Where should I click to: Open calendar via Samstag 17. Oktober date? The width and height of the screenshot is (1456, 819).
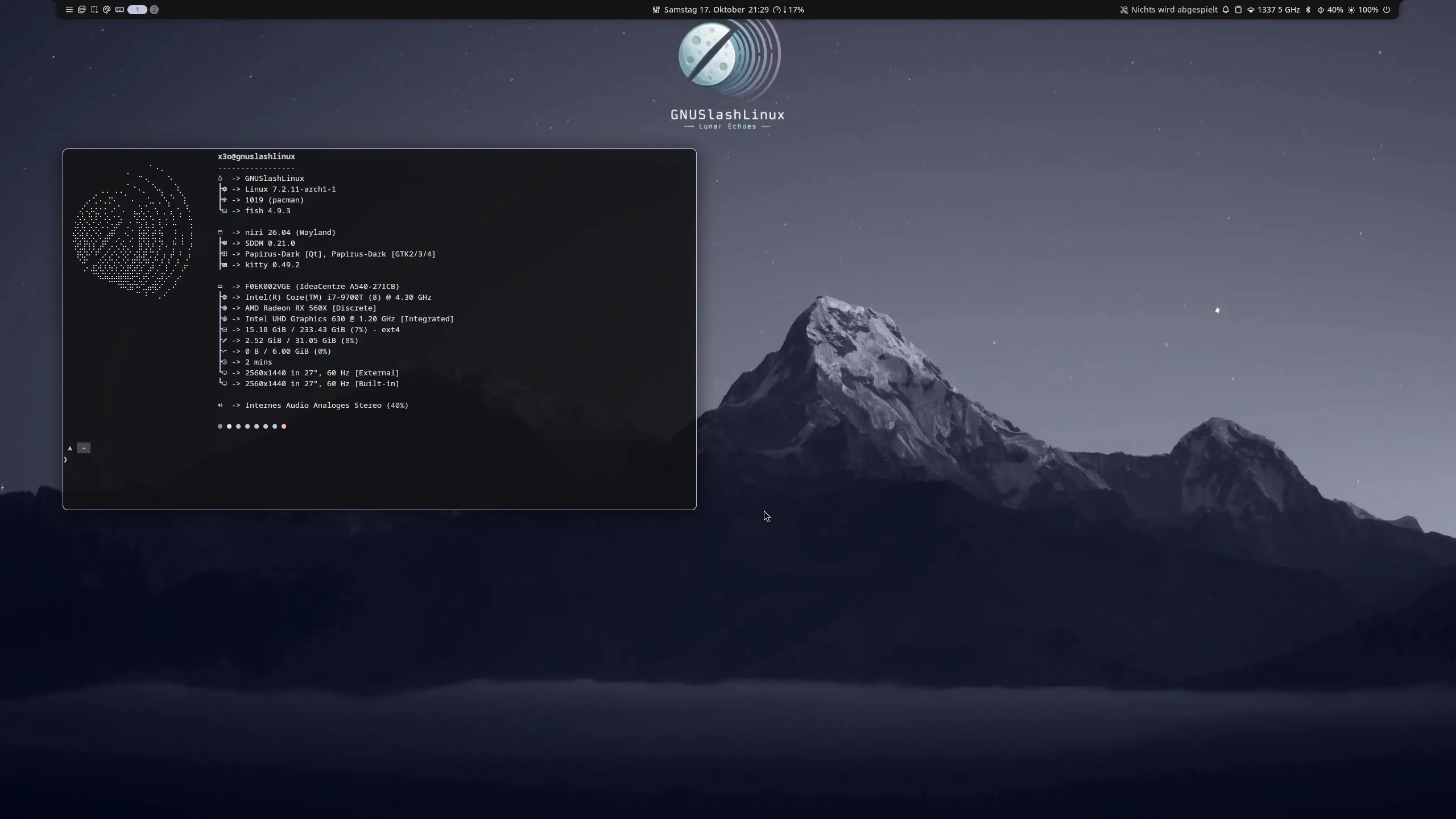click(x=704, y=10)
